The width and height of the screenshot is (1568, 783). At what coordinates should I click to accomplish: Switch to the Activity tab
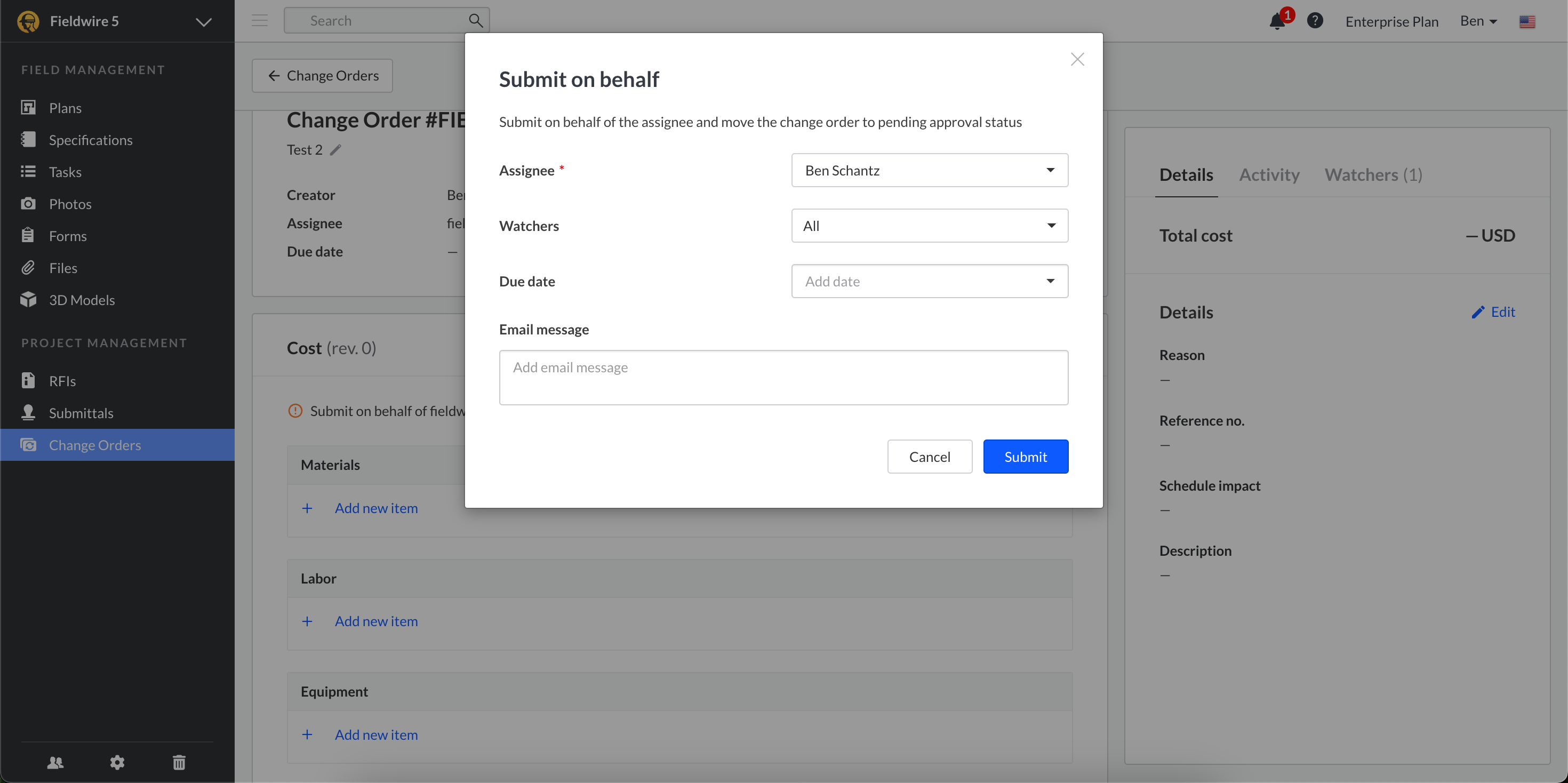[1268, 175]
